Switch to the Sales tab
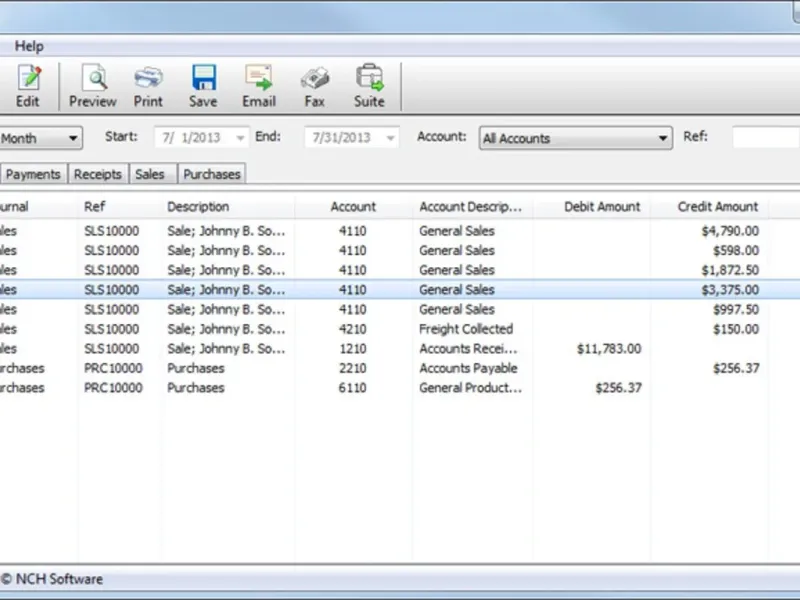 tap(150, 174)
